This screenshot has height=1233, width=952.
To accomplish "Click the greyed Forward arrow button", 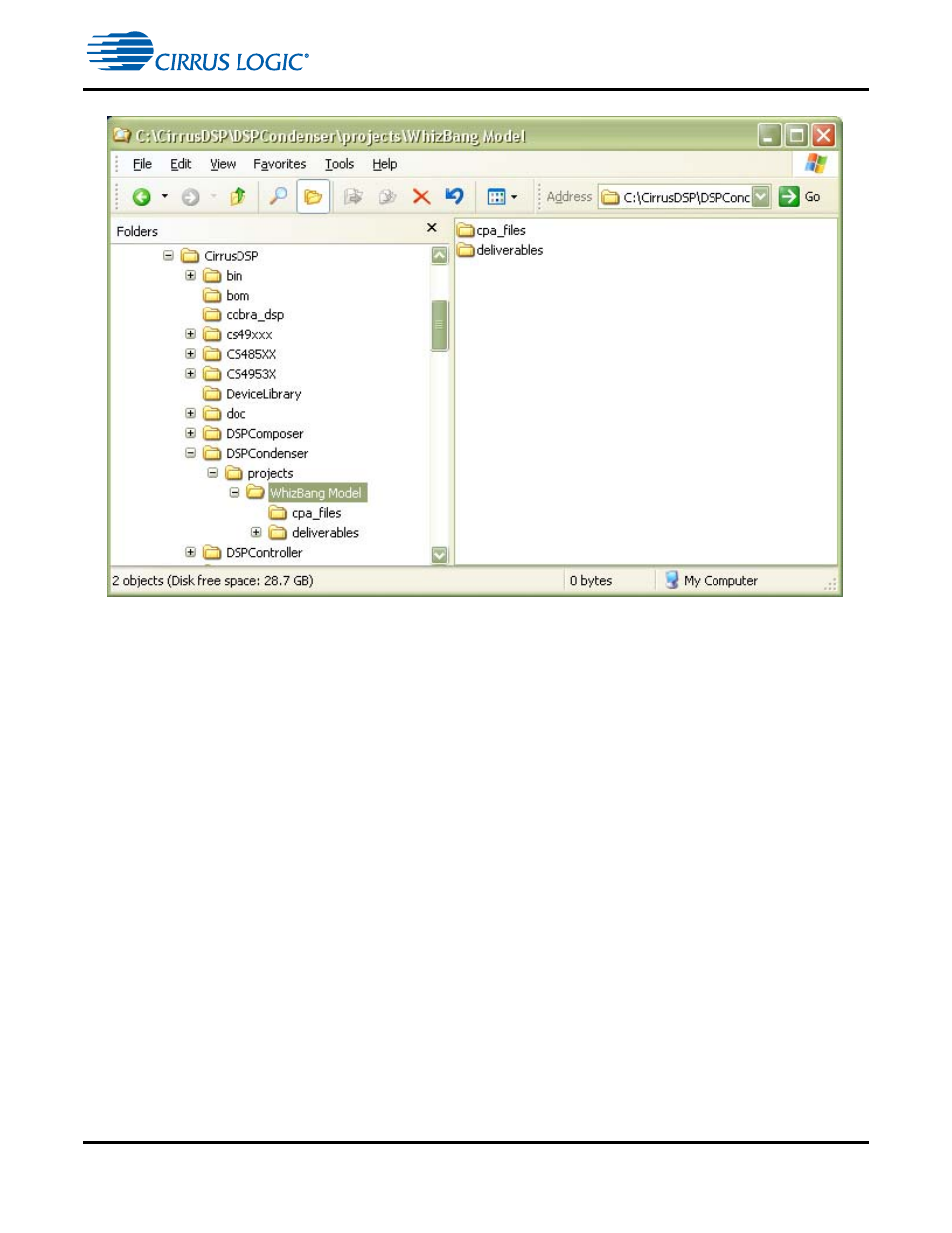I will pos(190,197).
